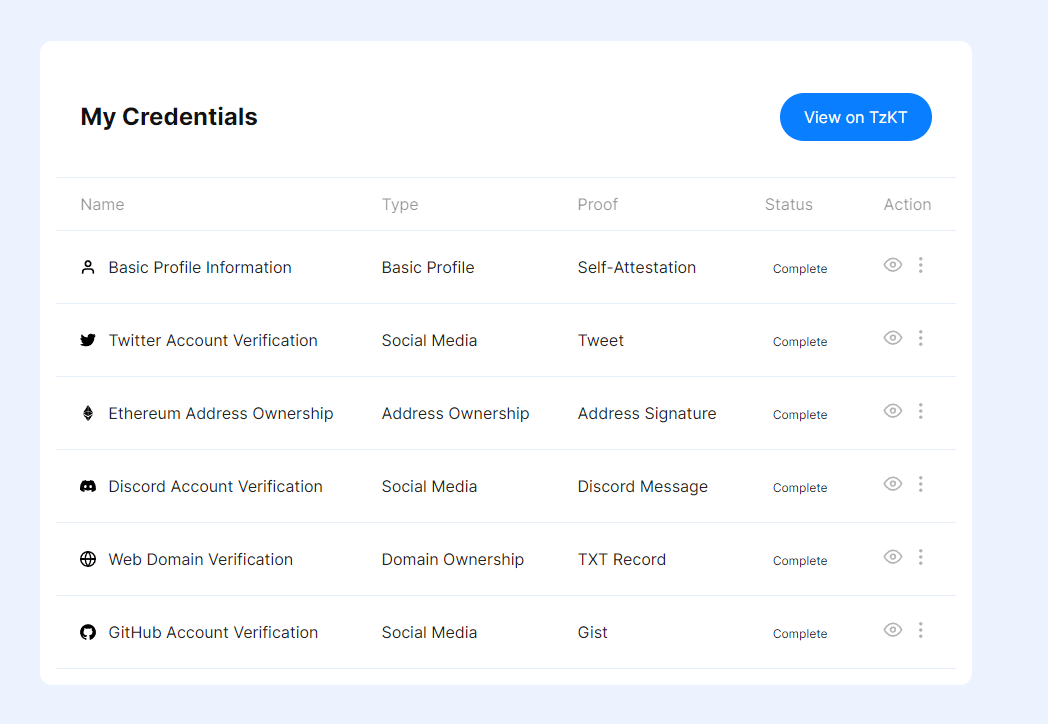View Twitter Account Verification via eye icon
Viewport: 1048px width, 724px height.
tap(893, 338)
